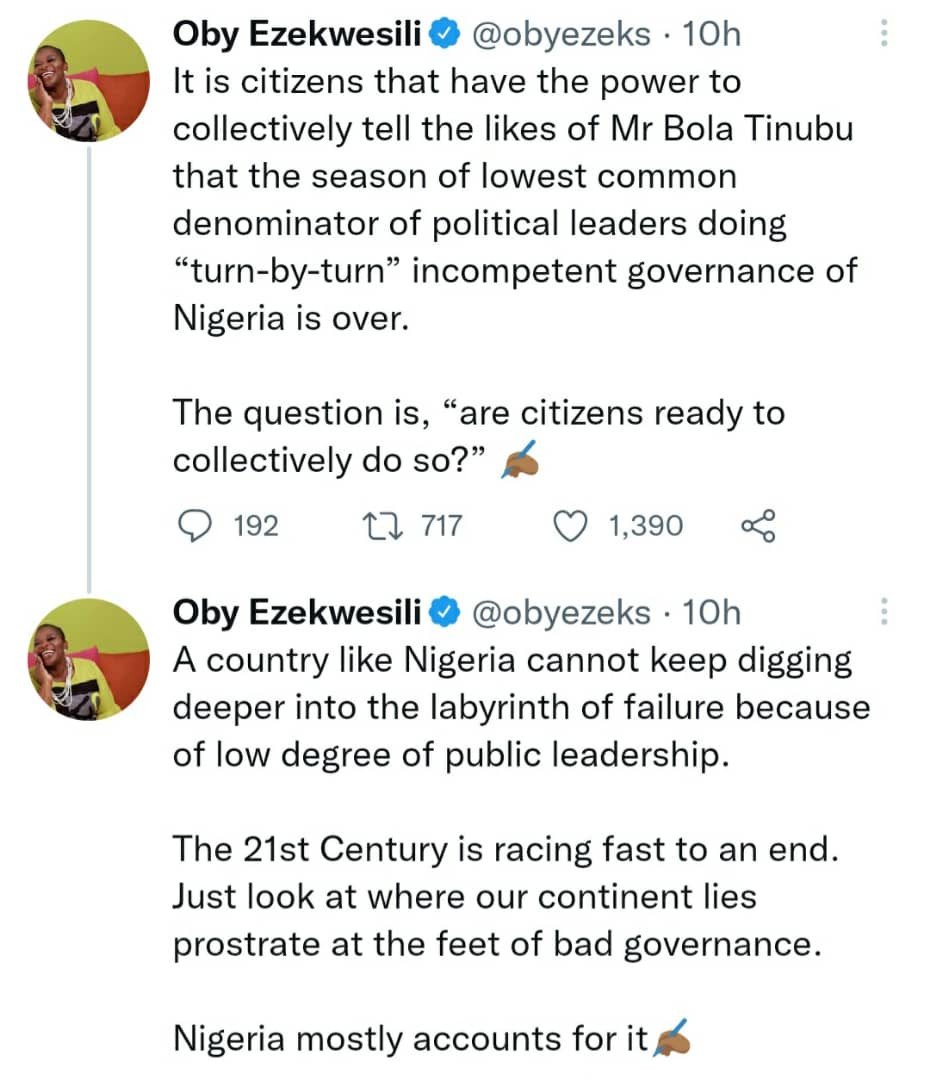Image resolution: width=930 pixels, height=1080 pixels.
Task: Open the profile picture on the first tweet
Action: [x=89, y=80]
